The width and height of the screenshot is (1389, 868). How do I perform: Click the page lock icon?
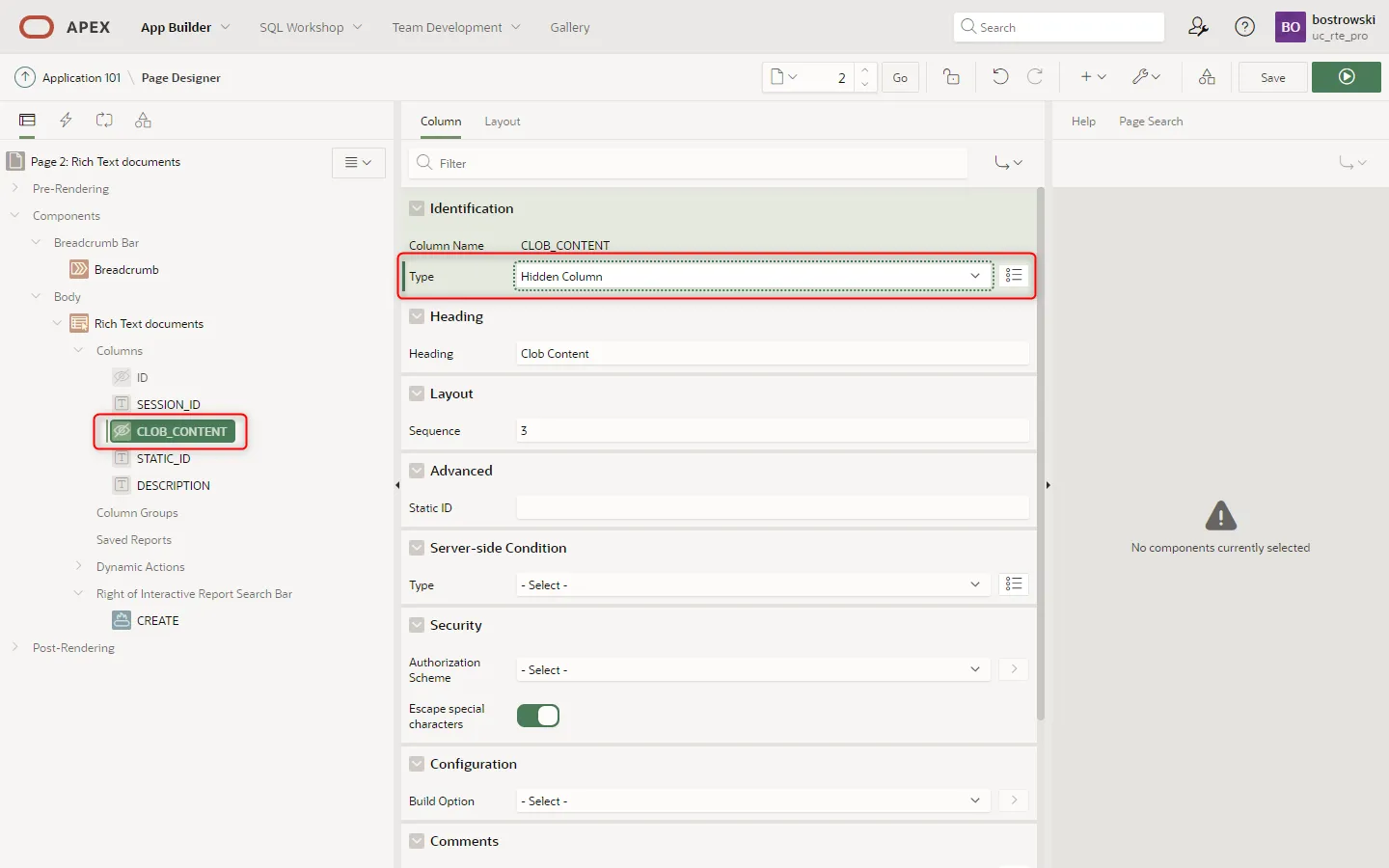pos(951,77)
